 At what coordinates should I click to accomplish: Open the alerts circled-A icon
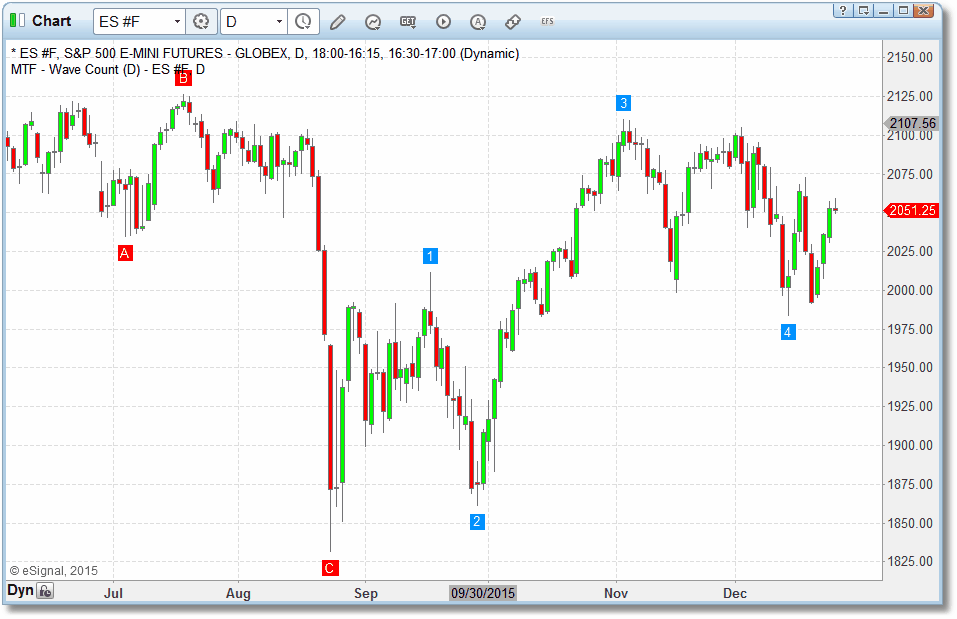(x=478, y=22)
